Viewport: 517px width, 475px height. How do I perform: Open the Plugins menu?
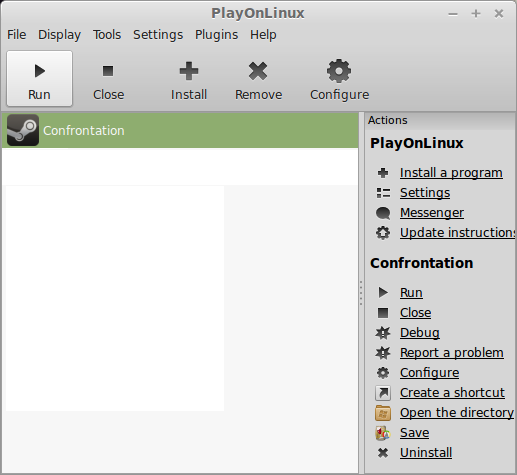click(216, 35)
